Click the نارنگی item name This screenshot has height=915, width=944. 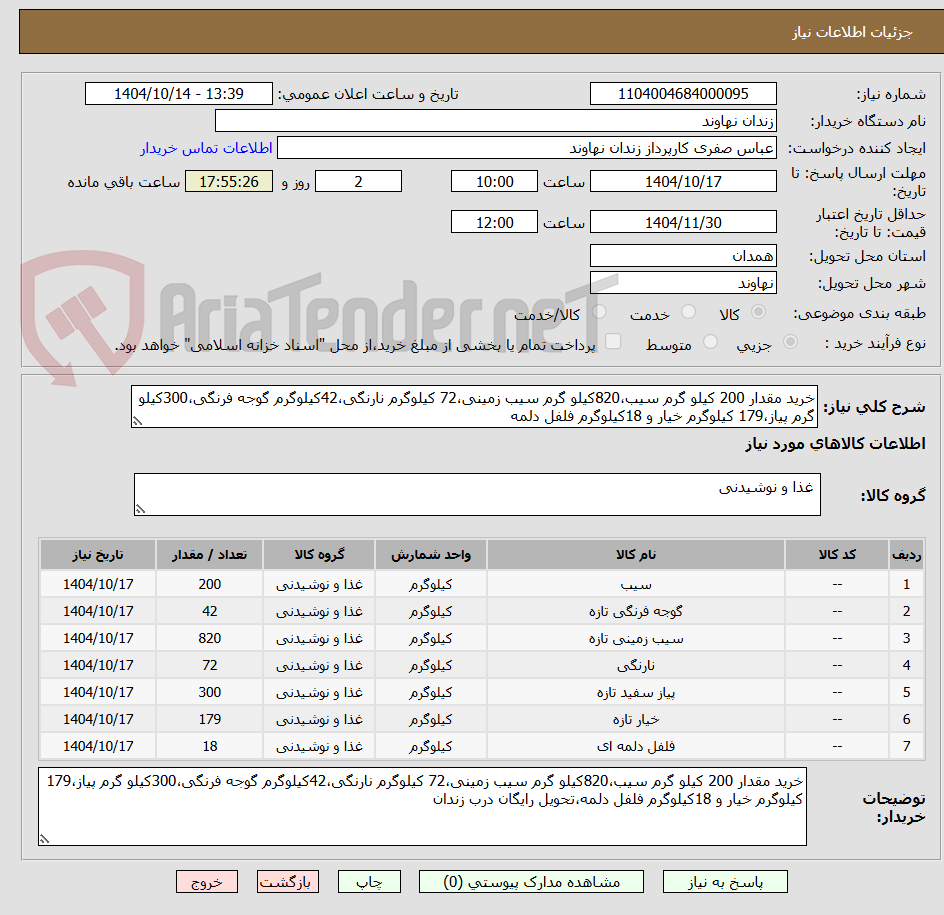[x=636, y=666]
